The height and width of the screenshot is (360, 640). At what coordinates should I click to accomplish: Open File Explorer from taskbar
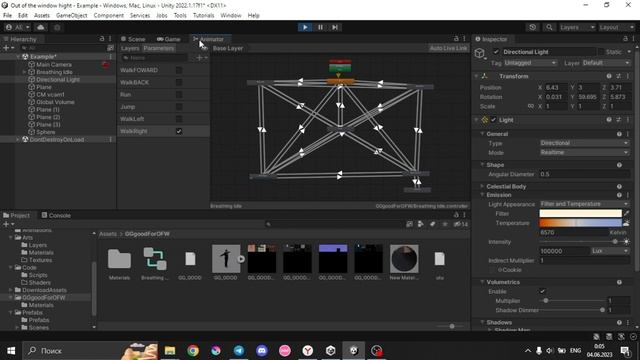[x=170, y=351]
